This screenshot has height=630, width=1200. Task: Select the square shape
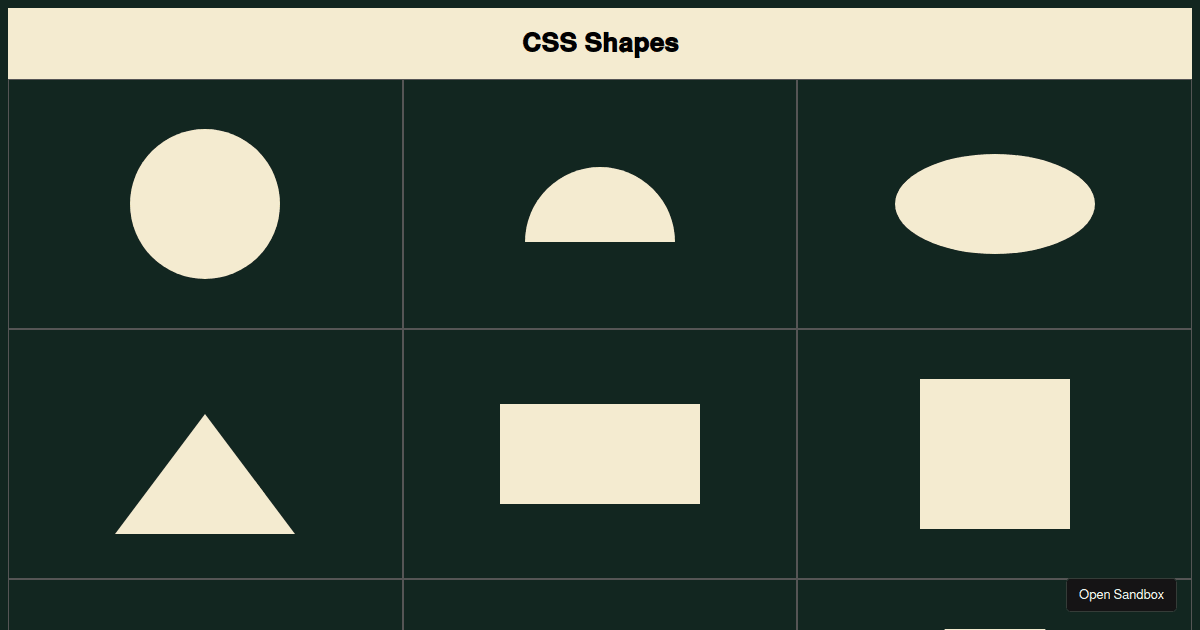[995, 453]
